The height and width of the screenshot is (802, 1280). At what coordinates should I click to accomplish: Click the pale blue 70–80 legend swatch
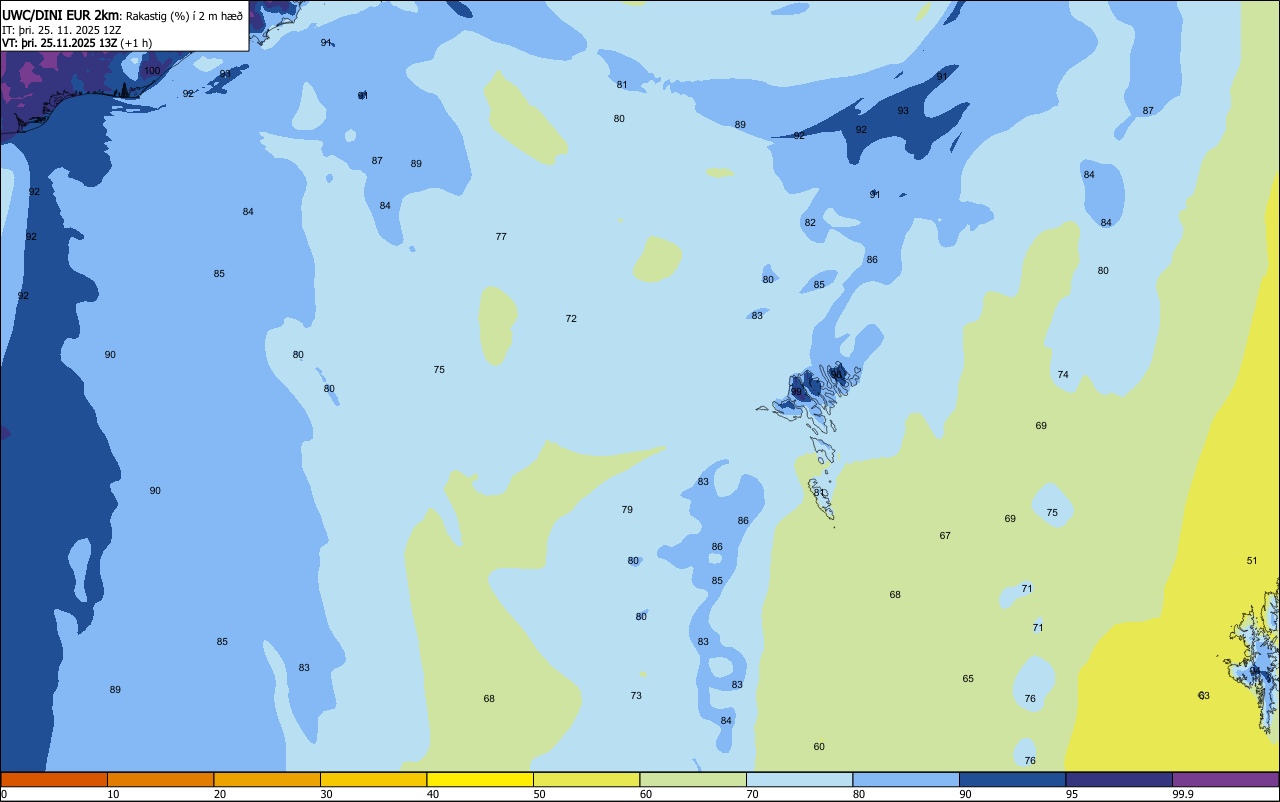click(799, 779)
